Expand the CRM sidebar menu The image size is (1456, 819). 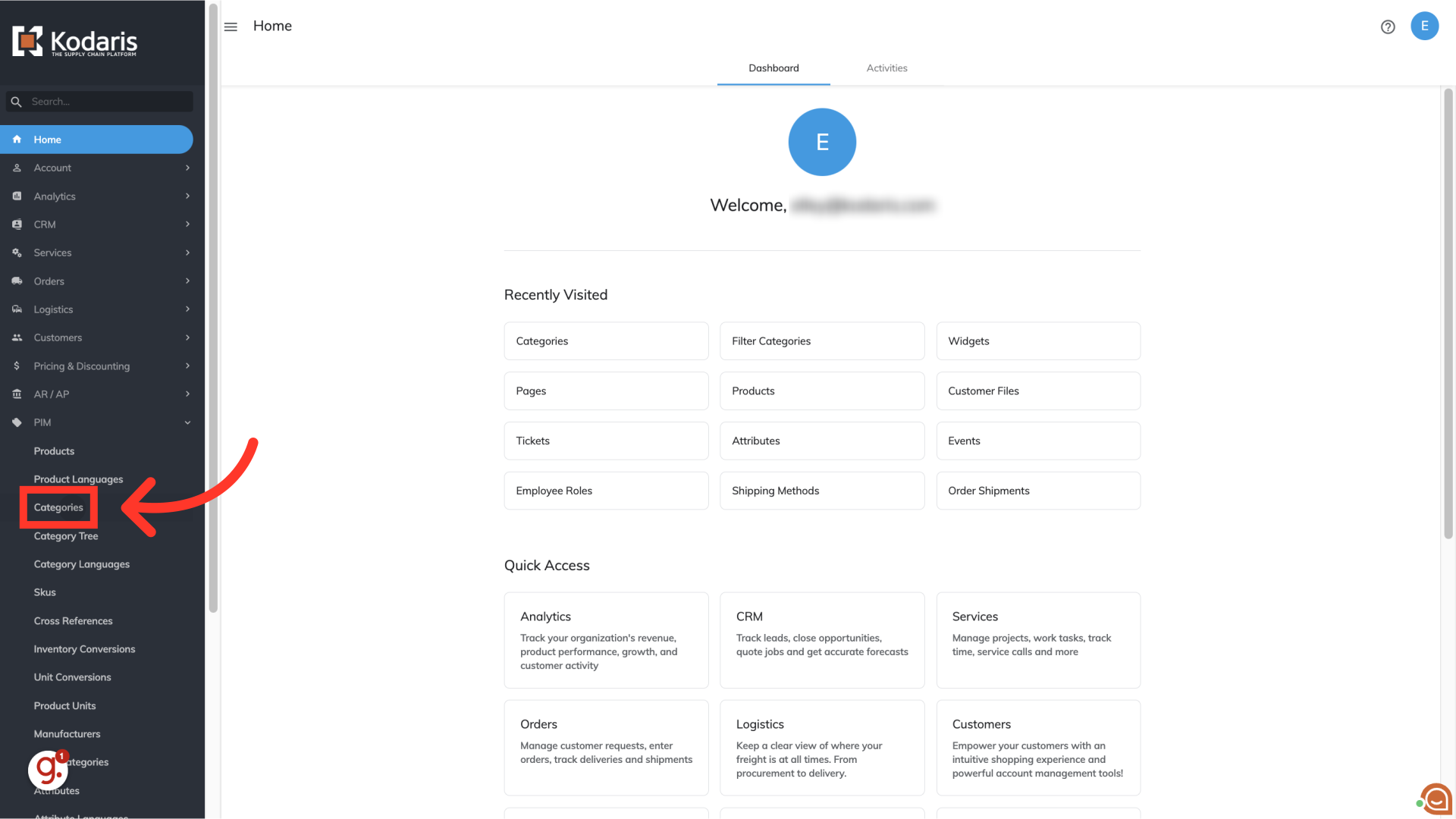pyautogui.click(x=187, y=224)
